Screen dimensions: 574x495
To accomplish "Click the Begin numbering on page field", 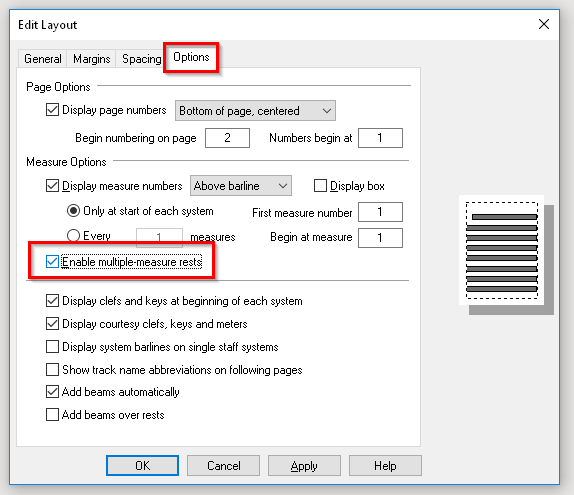I will pos(227,138).
